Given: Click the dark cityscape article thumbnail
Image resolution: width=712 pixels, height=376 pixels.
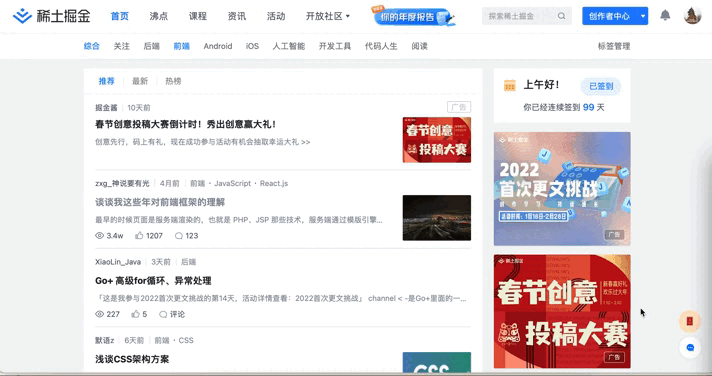Looking at the screenshot, I should click(437, 218).
